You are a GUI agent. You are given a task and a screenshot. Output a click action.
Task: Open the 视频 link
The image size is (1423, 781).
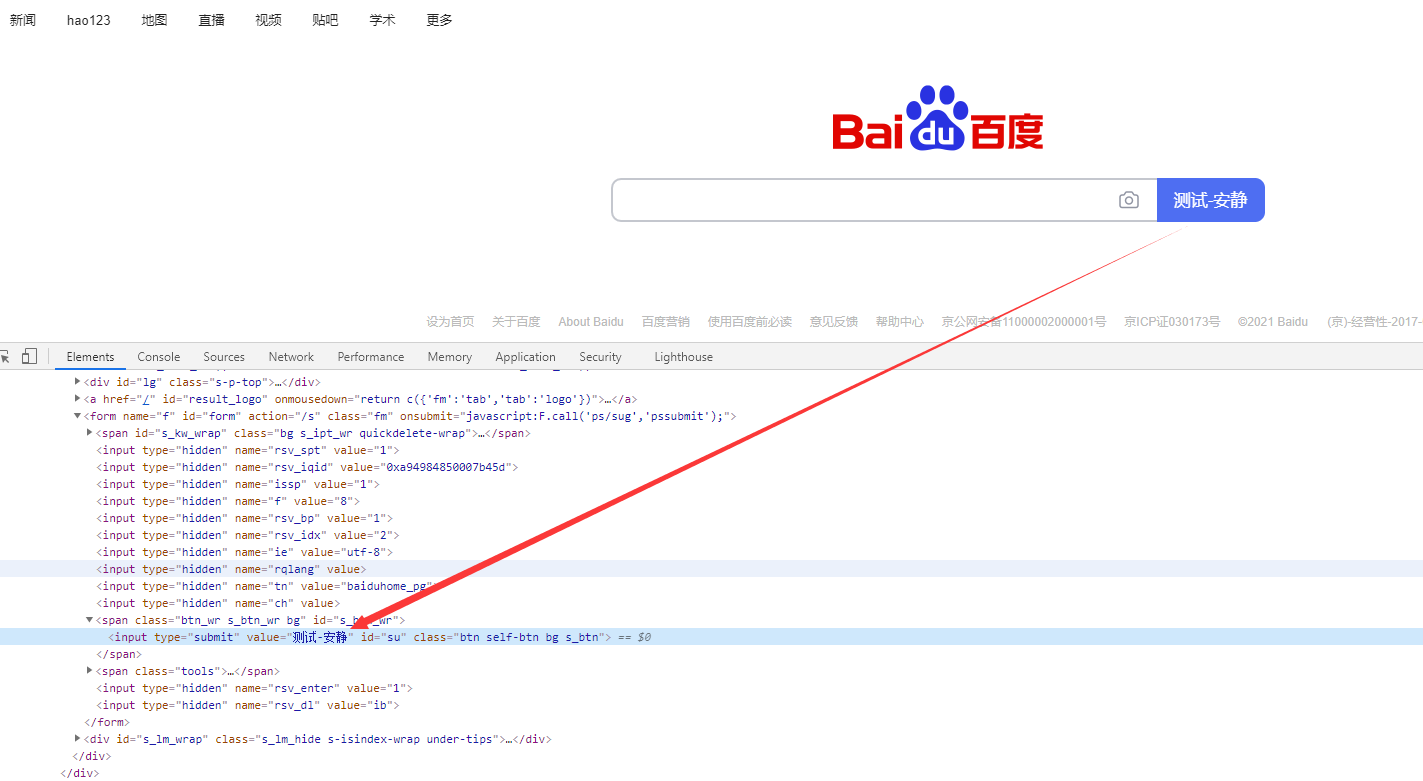pos(268,20)
